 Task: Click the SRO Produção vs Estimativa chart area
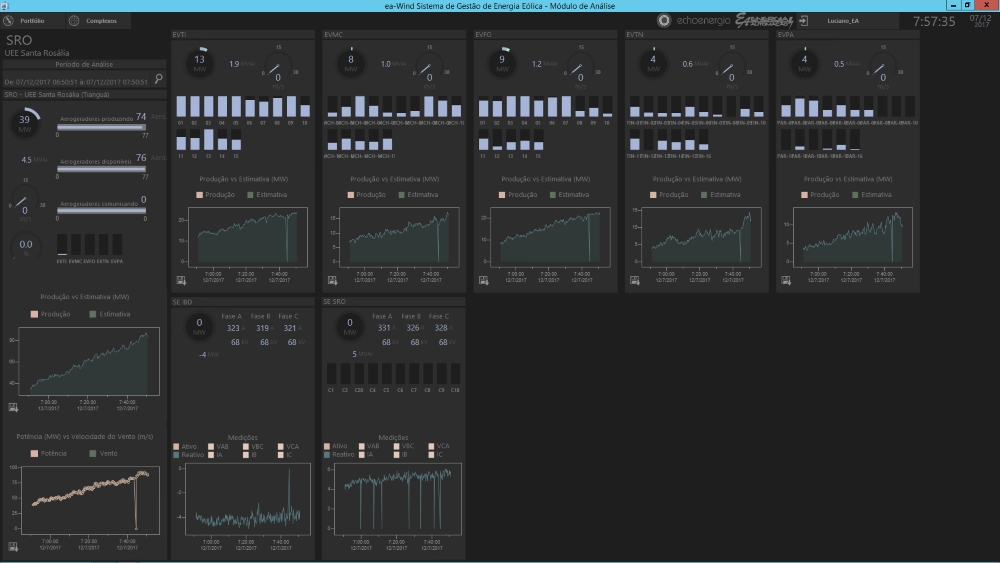coord(89,362)
